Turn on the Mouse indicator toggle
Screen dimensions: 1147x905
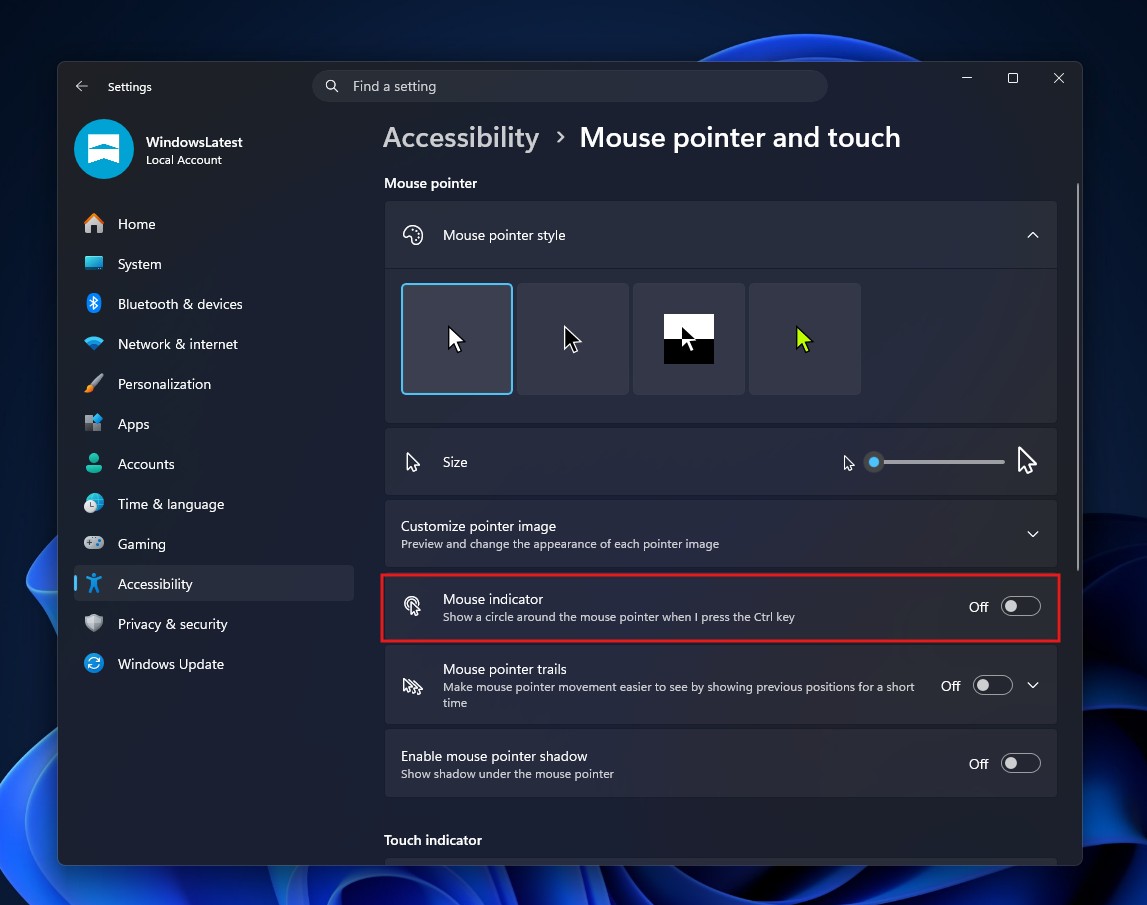[x=1020, y=607]
